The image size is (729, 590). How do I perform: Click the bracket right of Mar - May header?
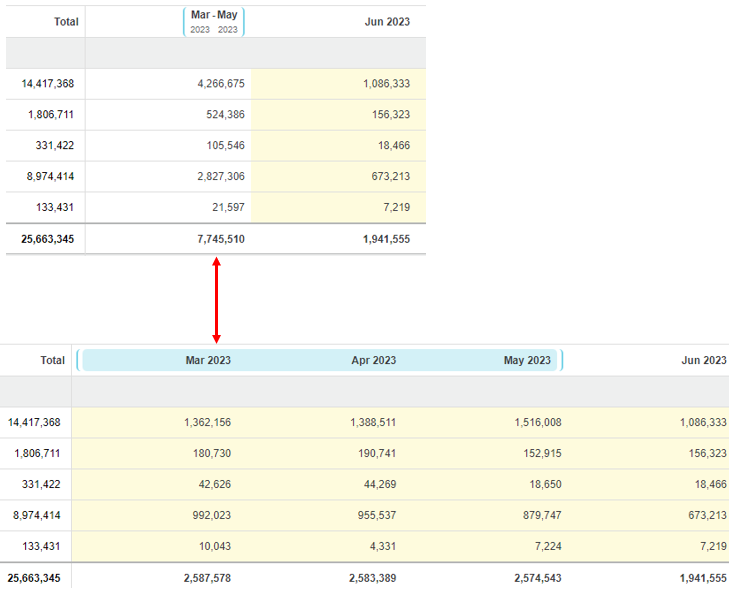tap(243, 22)
